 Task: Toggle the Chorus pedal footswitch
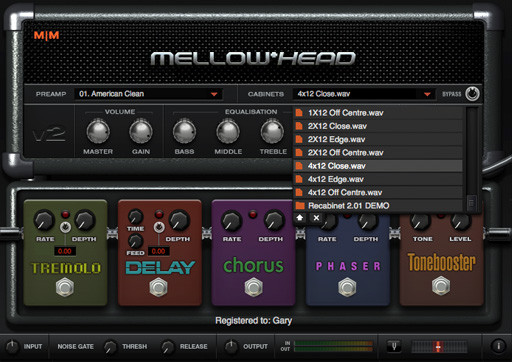tap(254, 287)
